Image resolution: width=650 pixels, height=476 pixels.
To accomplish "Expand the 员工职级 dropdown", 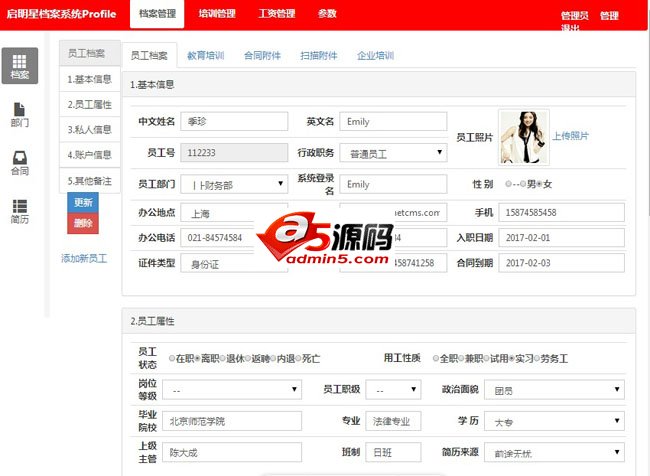I will coord(393,389).
